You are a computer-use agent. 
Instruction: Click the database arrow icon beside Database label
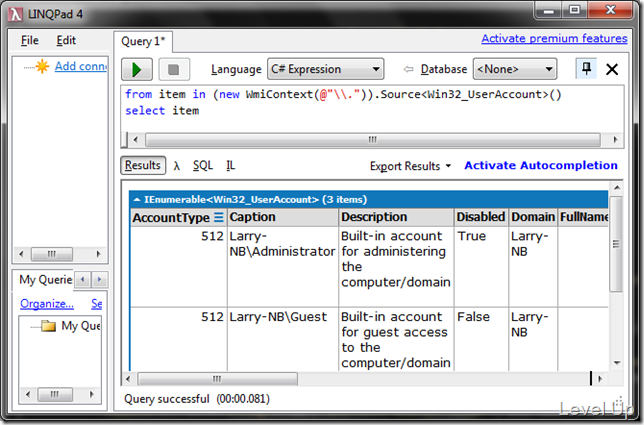coord(408,69)
